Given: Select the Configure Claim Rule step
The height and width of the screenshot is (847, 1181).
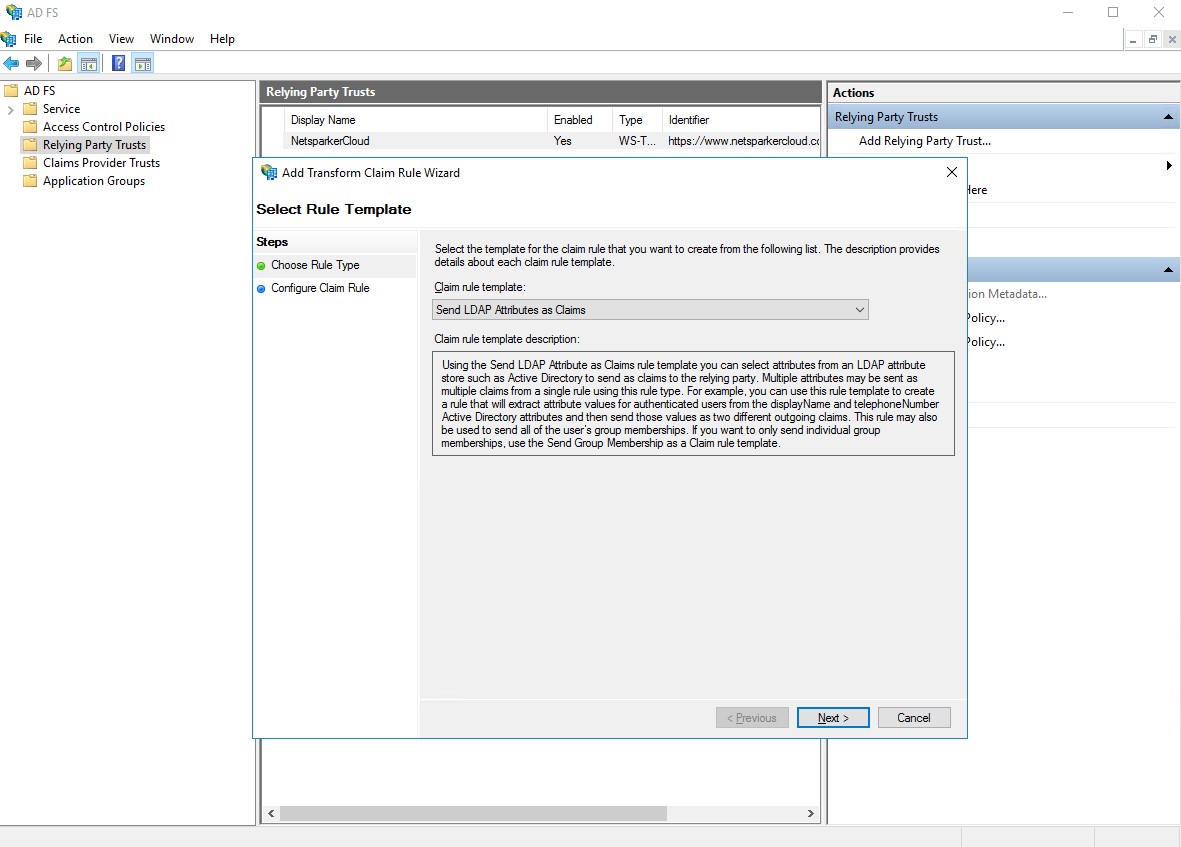Looking at the screenshot, I should point(320,288).
